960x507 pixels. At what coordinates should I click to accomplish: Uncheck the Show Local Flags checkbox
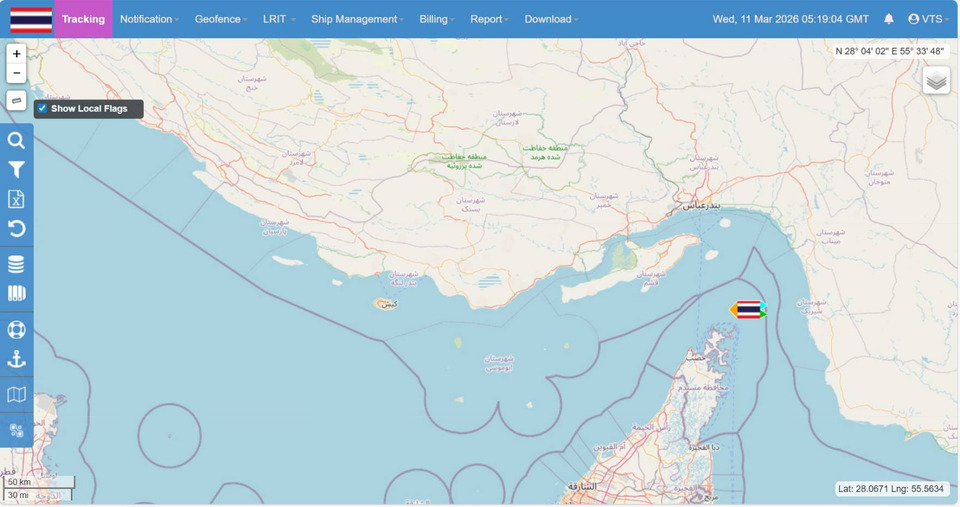click(x=43, y=108)
